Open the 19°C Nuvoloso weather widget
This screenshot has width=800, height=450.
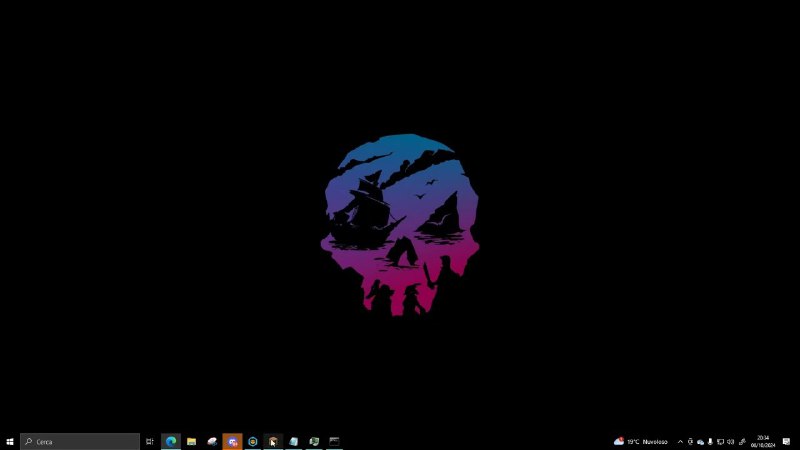[641, 441]
